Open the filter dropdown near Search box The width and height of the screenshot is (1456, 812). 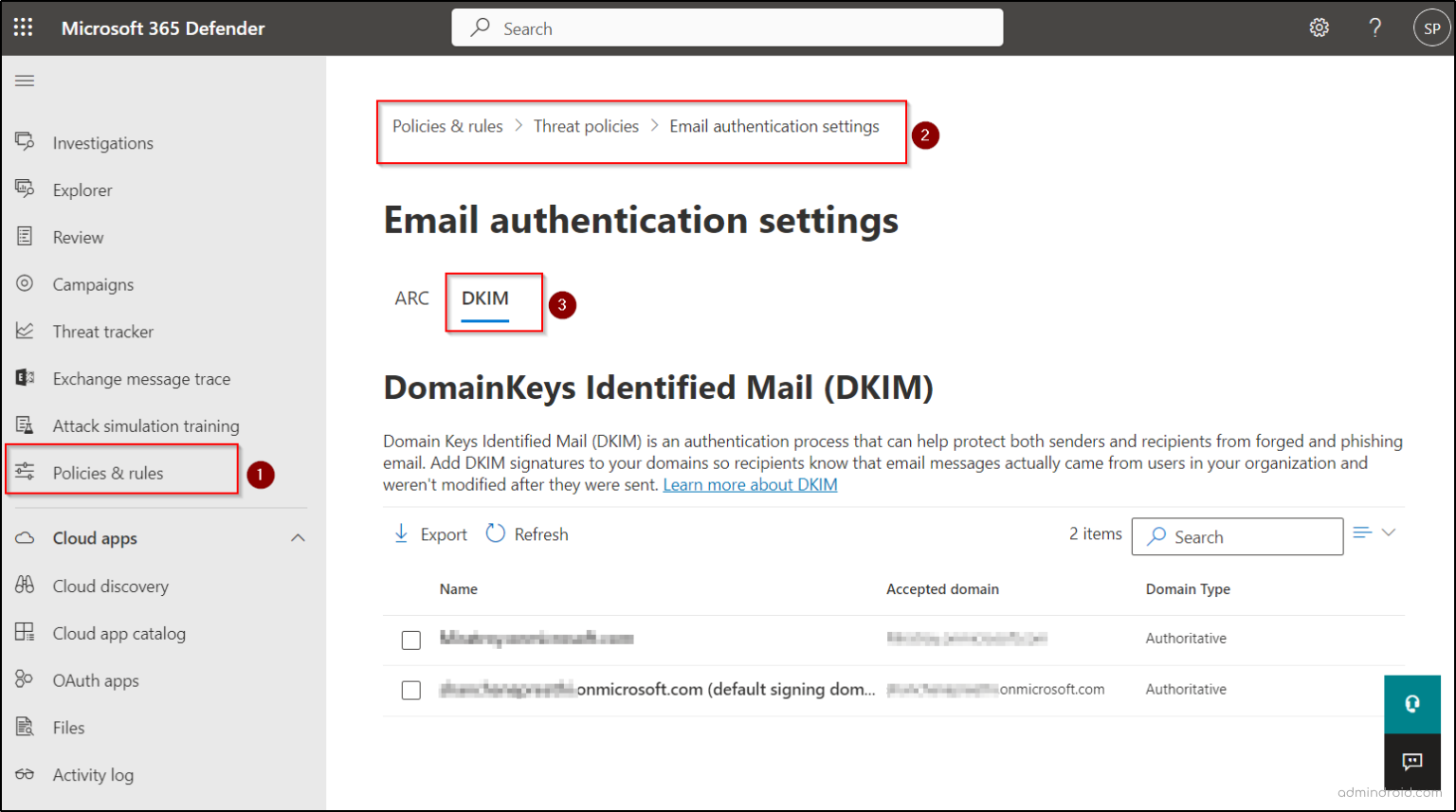coord(1374,533)
